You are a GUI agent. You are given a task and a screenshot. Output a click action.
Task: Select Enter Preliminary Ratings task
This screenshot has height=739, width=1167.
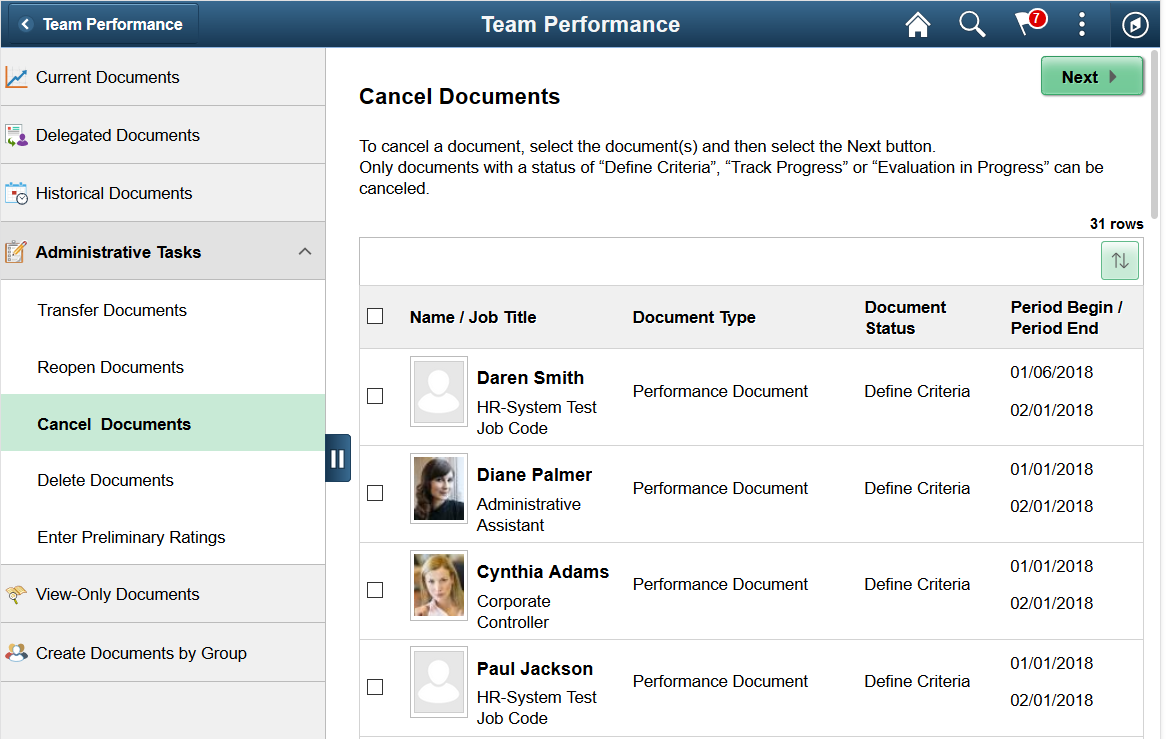coord(163,537)
